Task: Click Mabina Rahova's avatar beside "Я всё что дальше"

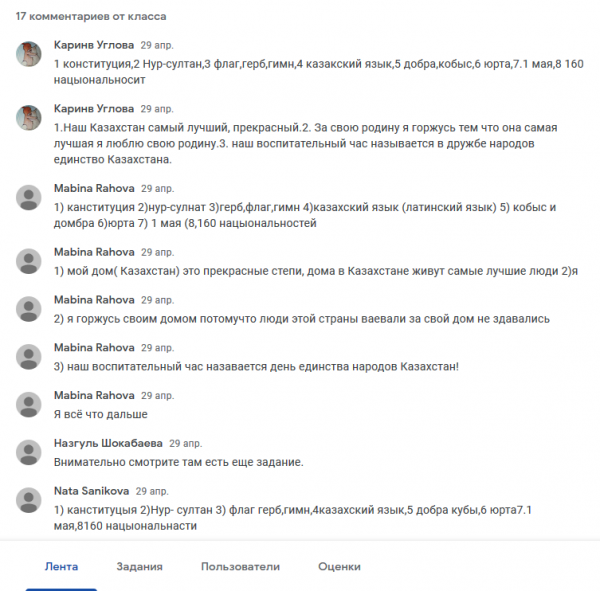Action: point(30,404)
